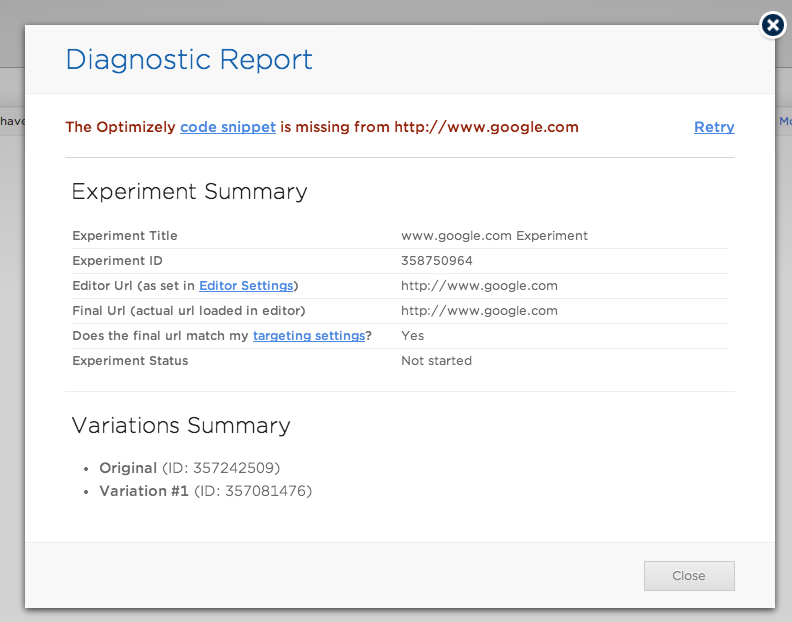Open targeting settings link
The image size is (792, 622).
tap(309, 336)
